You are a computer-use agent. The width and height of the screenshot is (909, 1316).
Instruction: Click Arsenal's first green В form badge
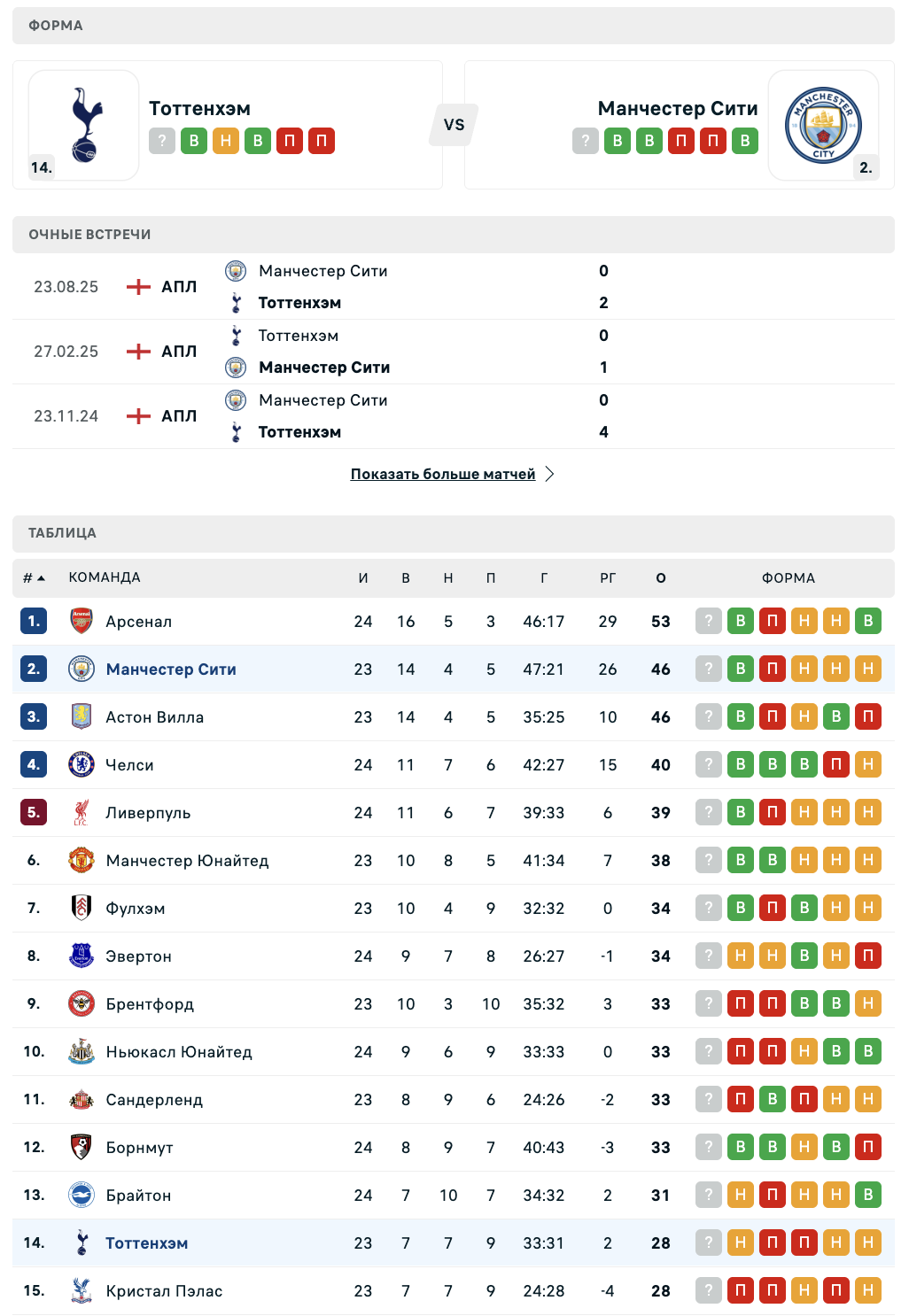(741, 621)
